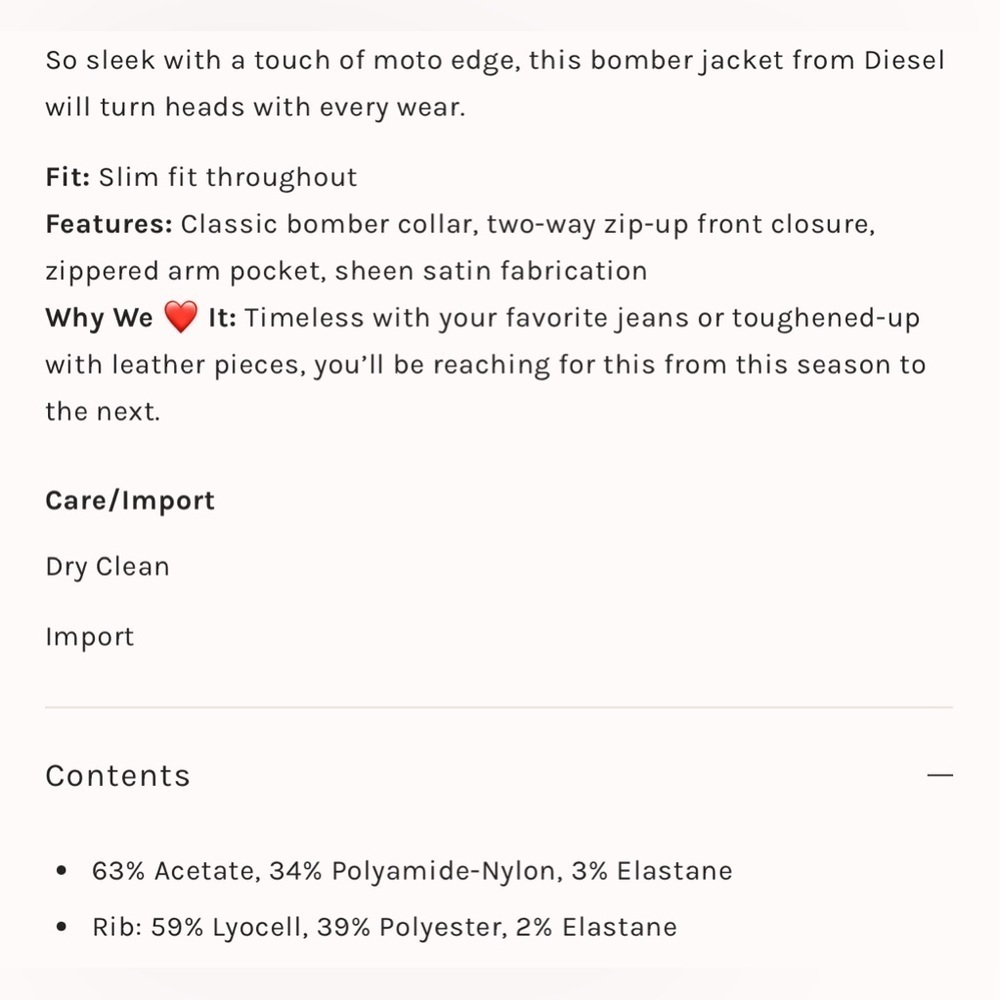This screenshot has height=1000, width=1000.
Task: Click the standalone Import line
Action: (90, 637)
